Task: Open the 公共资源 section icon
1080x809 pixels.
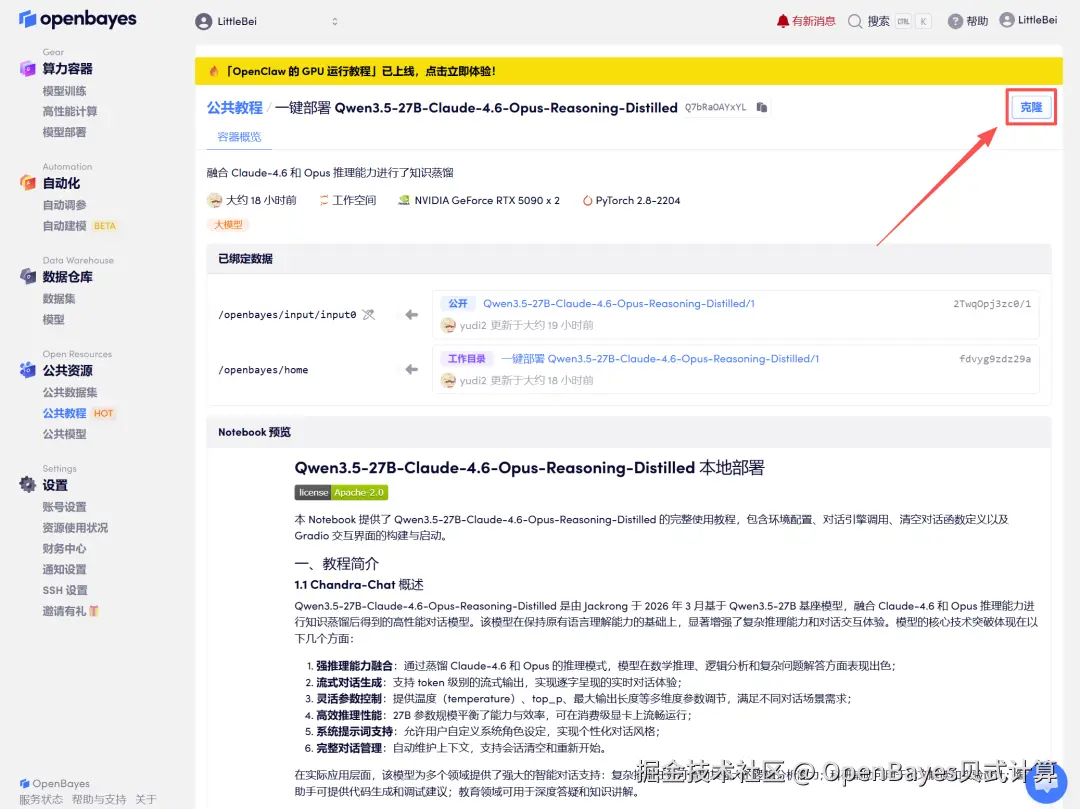Action: (x=28, y=370)
